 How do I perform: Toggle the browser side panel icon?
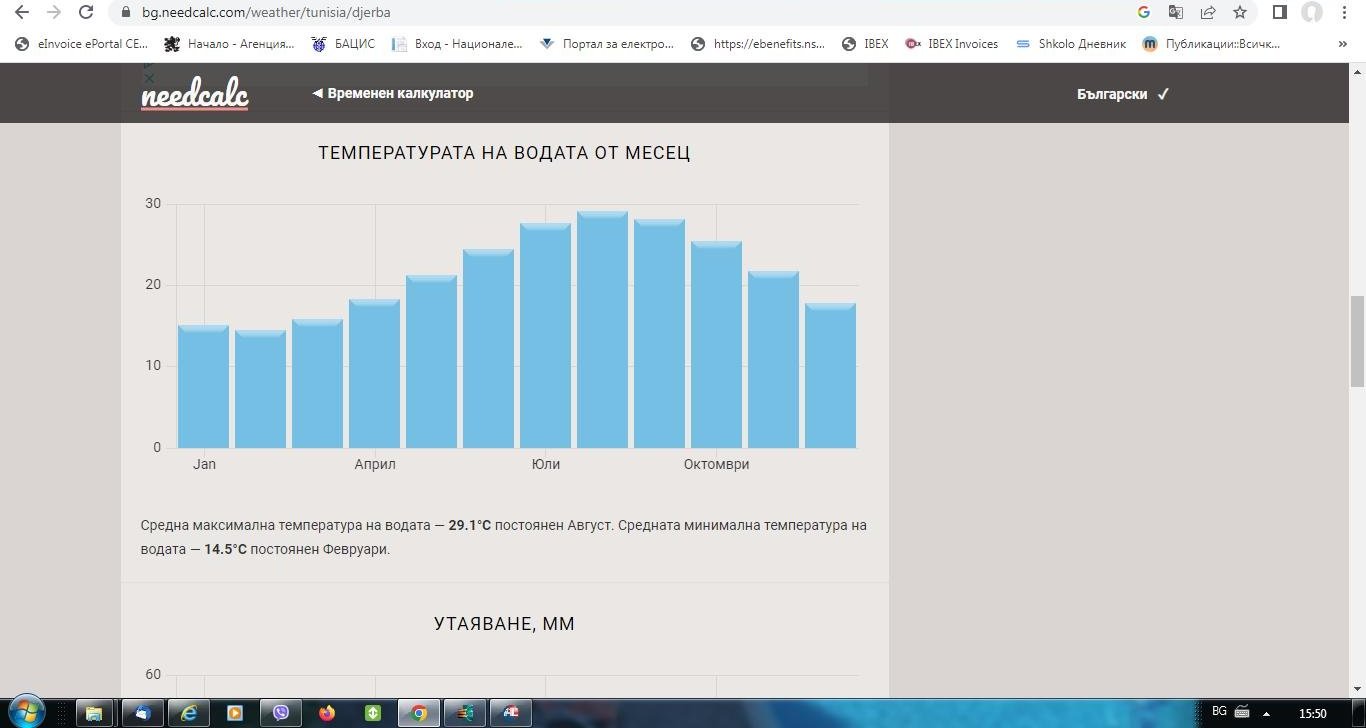click(1279, 13)
